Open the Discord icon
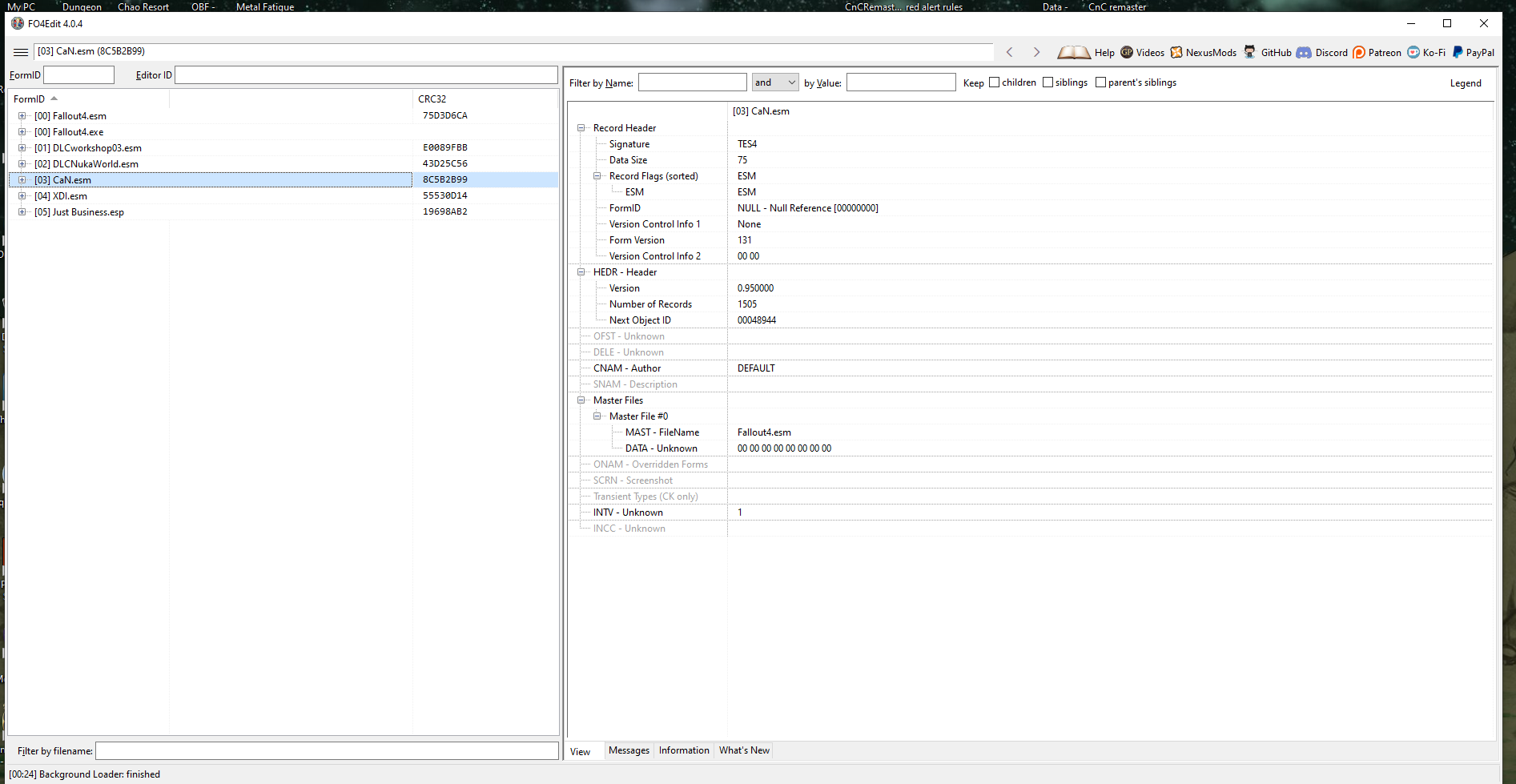This screenshot has height=784, width=1516. click(x=1304, y=52)
